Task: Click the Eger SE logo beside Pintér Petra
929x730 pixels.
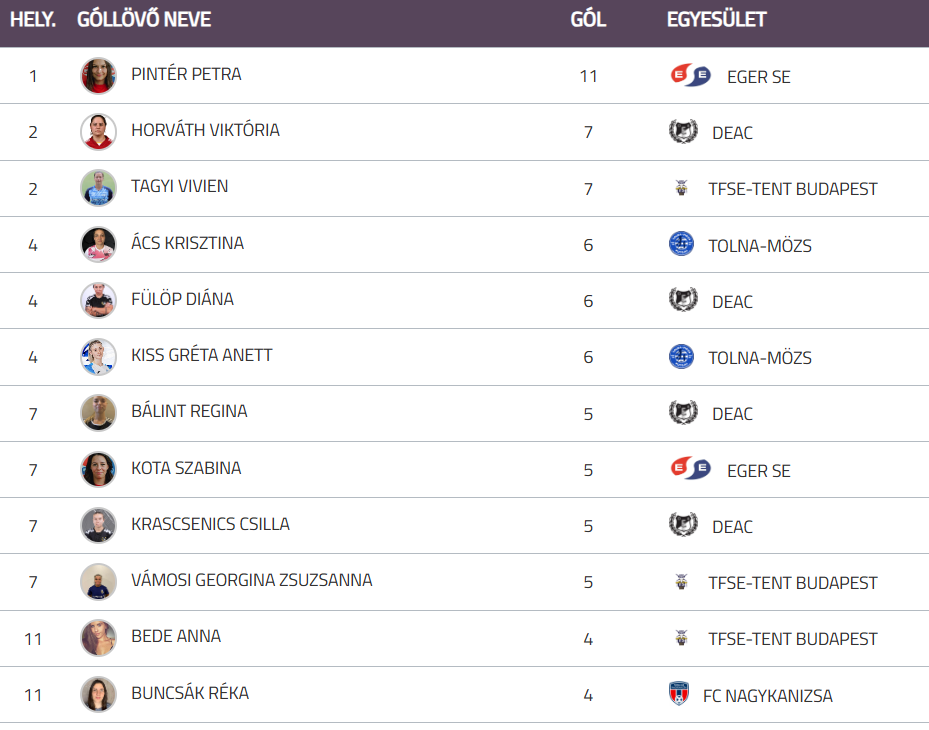Action: (690, 75)
